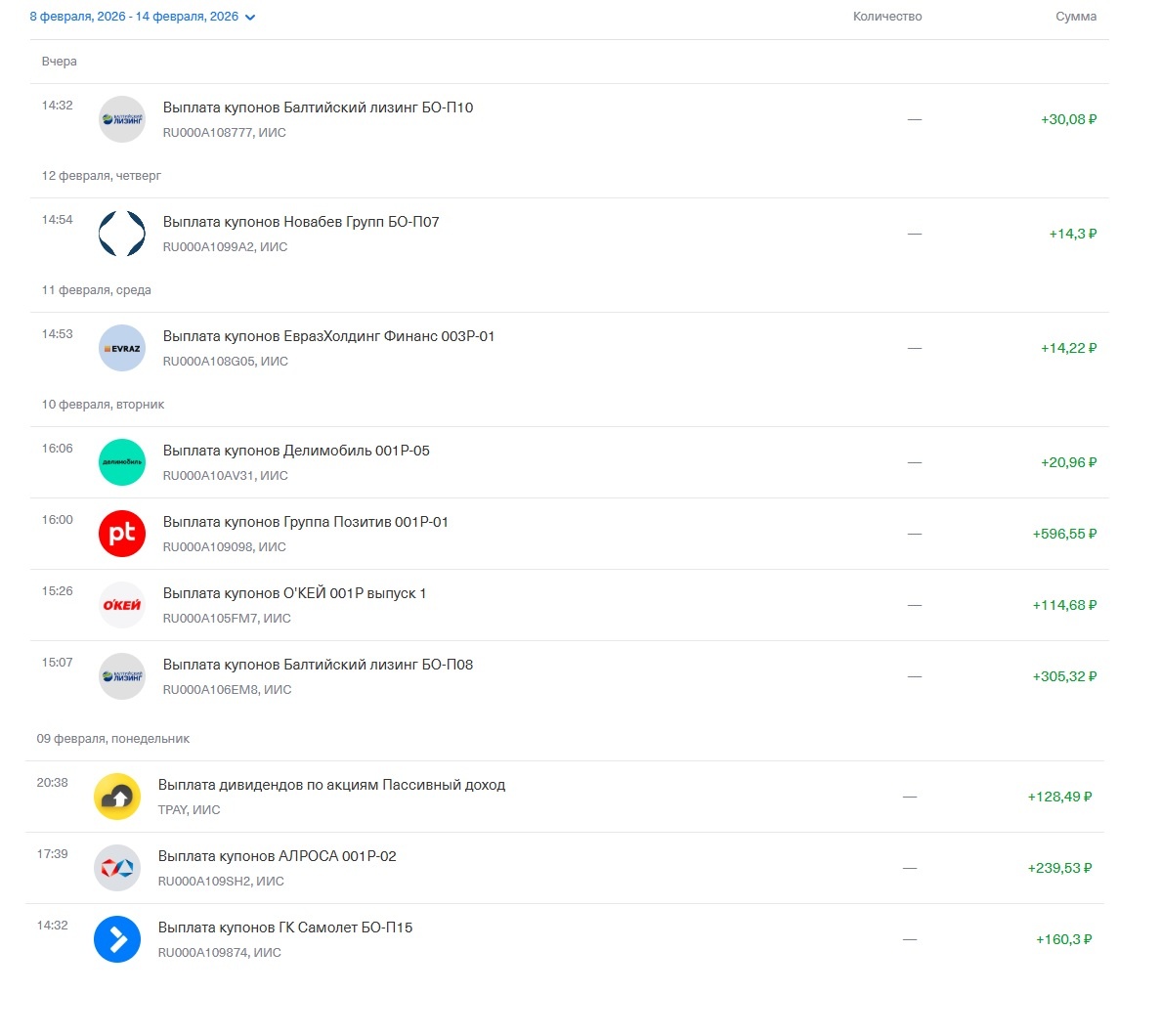
Task: Click the ISIN RU000A106EM8, ИИС
Action: point(228,689)
